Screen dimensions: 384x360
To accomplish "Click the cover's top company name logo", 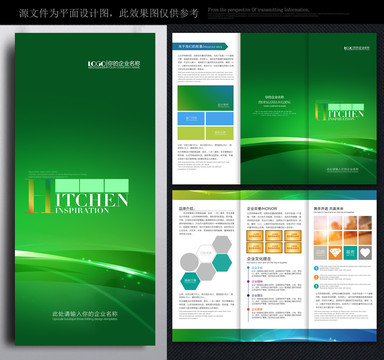I will (114, 64).
